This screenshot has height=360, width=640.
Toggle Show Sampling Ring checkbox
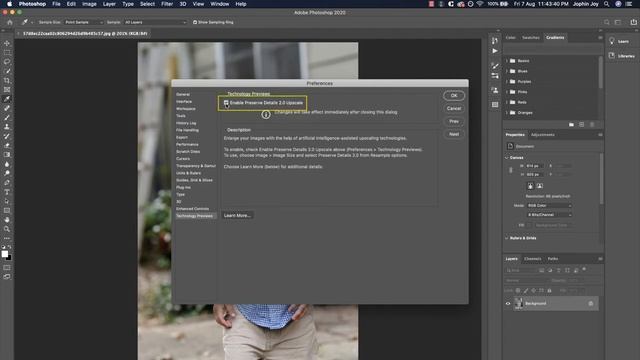tap(195, 22)
